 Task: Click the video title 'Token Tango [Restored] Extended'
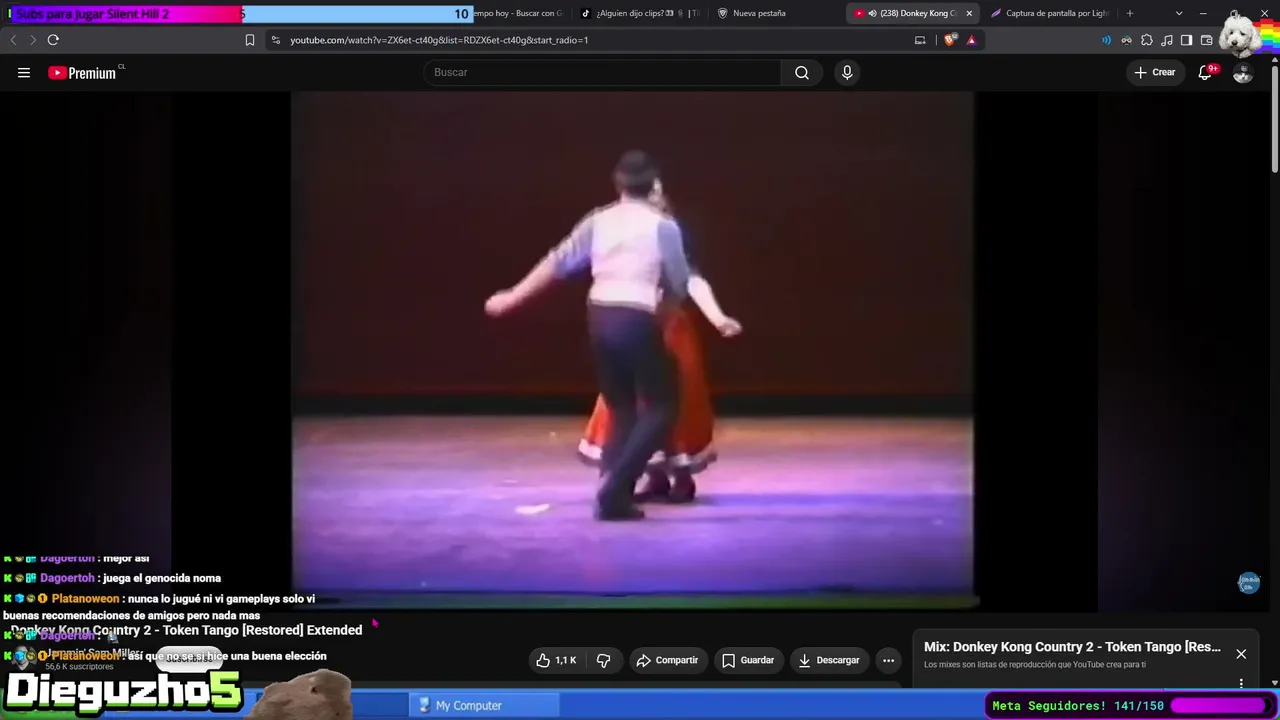[186, 630]
